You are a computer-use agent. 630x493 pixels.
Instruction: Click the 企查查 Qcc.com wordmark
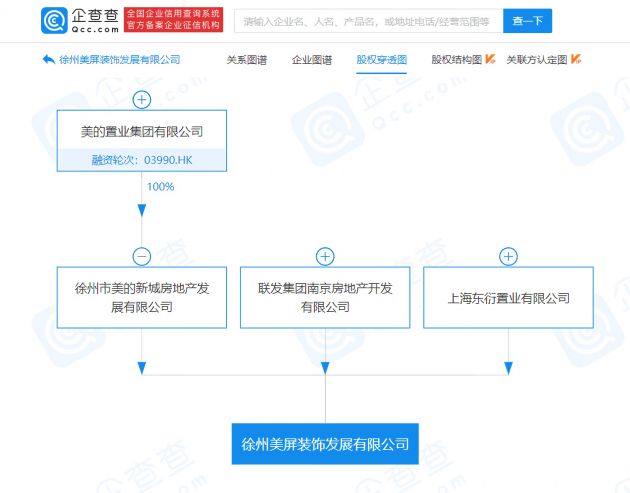tap(95, 20)
